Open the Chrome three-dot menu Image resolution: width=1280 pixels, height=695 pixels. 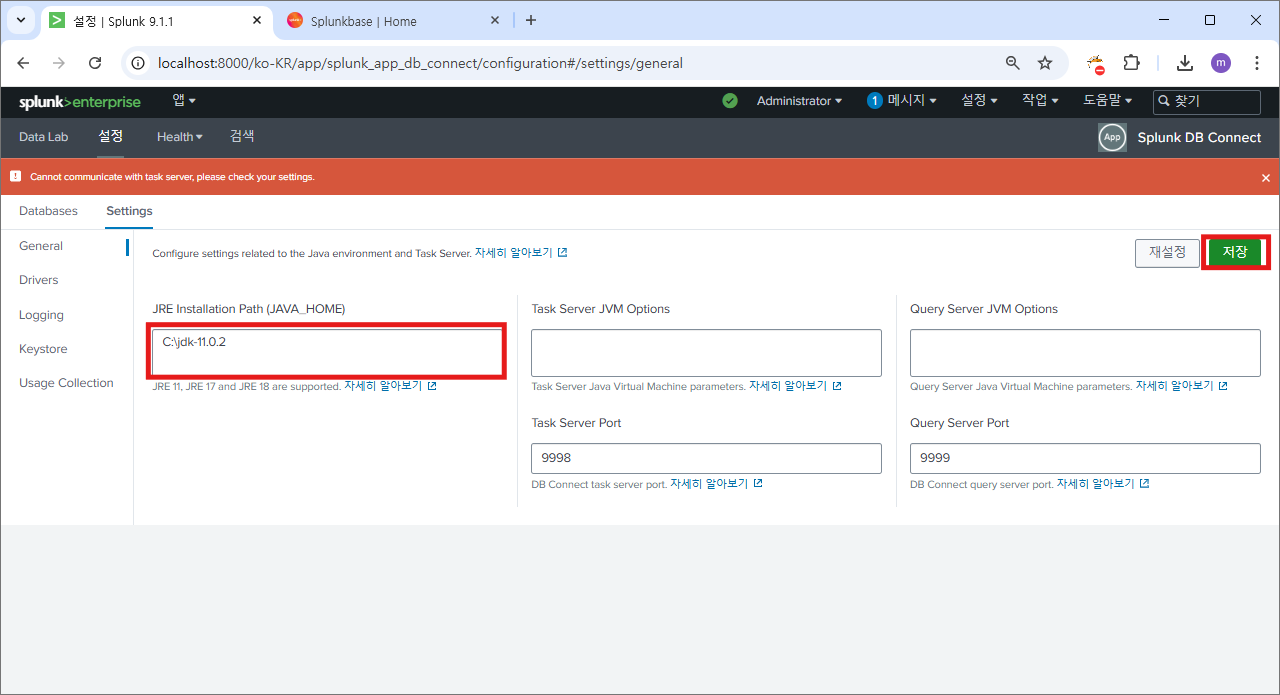(1257, 63)
